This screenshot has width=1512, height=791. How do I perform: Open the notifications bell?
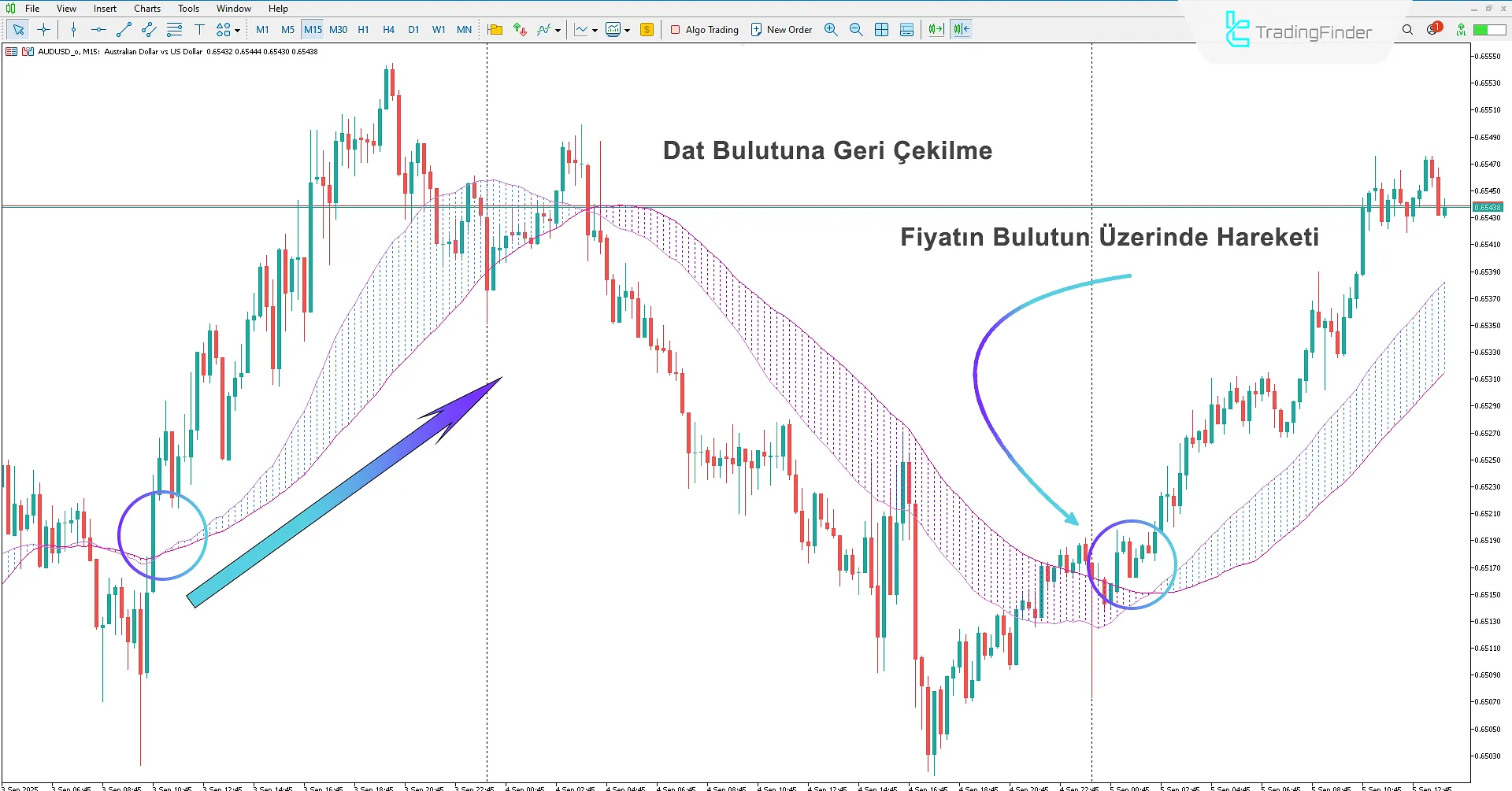tap(1432, 29)
